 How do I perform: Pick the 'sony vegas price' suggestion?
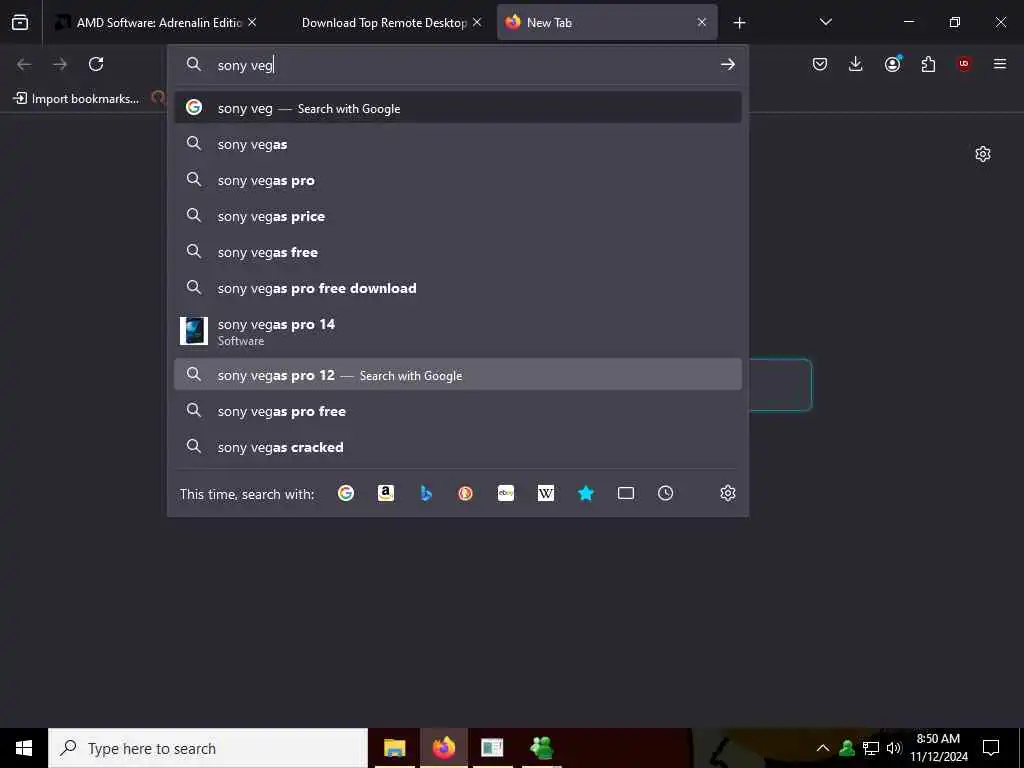point(458,216)
